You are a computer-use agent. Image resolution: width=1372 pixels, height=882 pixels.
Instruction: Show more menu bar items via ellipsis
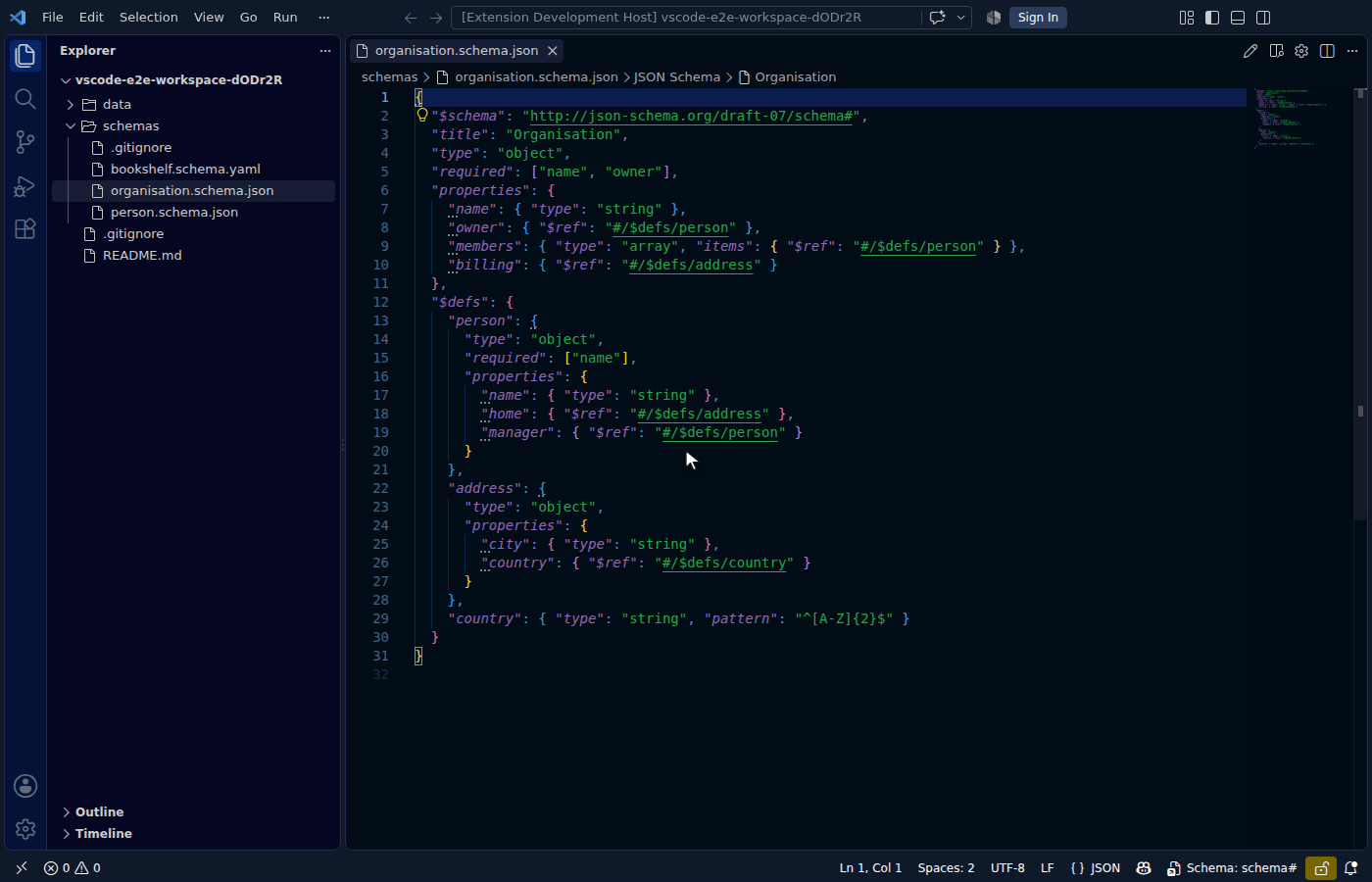coord(324,18)
